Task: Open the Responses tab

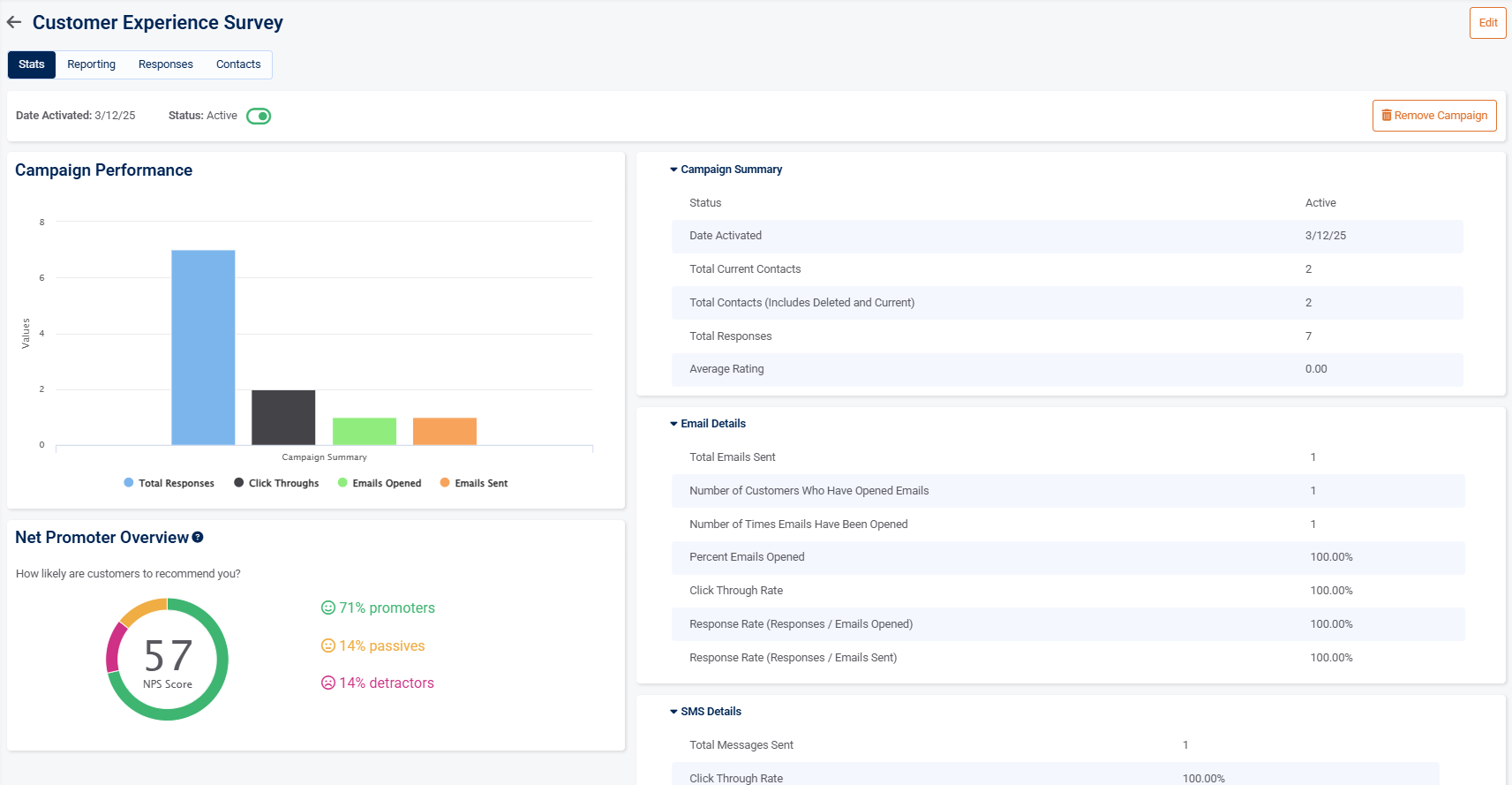Action: tap(165, 64)
